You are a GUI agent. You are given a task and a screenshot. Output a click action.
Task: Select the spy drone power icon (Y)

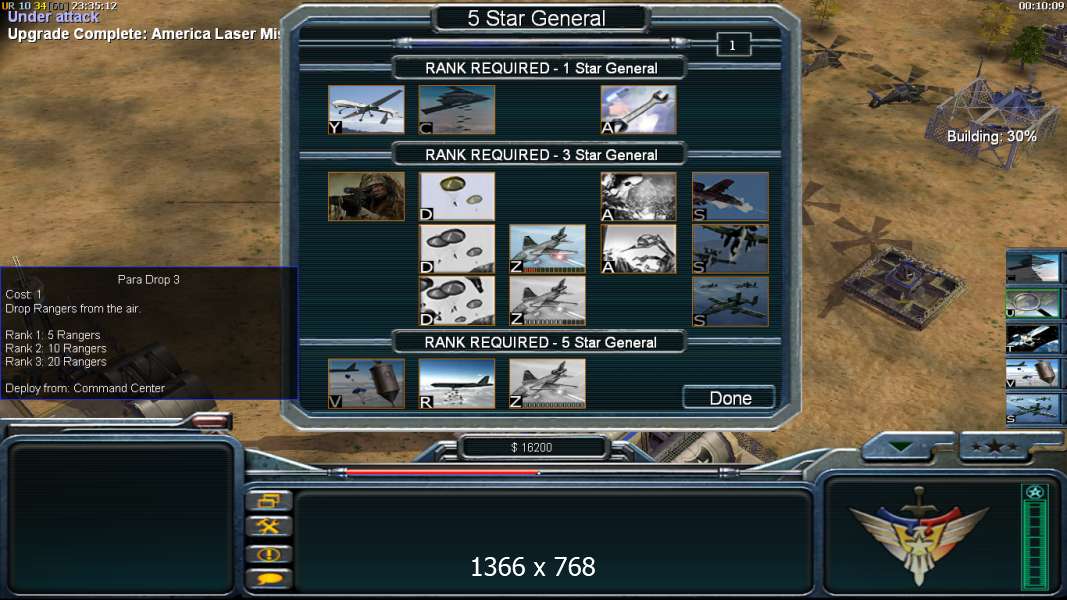pyautogui.click(x=366, y=110)
